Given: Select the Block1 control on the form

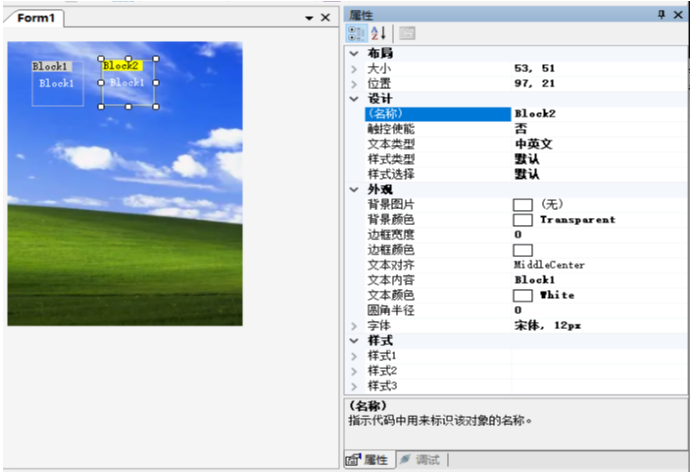Looking at the screenshot, I should click(56, 84).
